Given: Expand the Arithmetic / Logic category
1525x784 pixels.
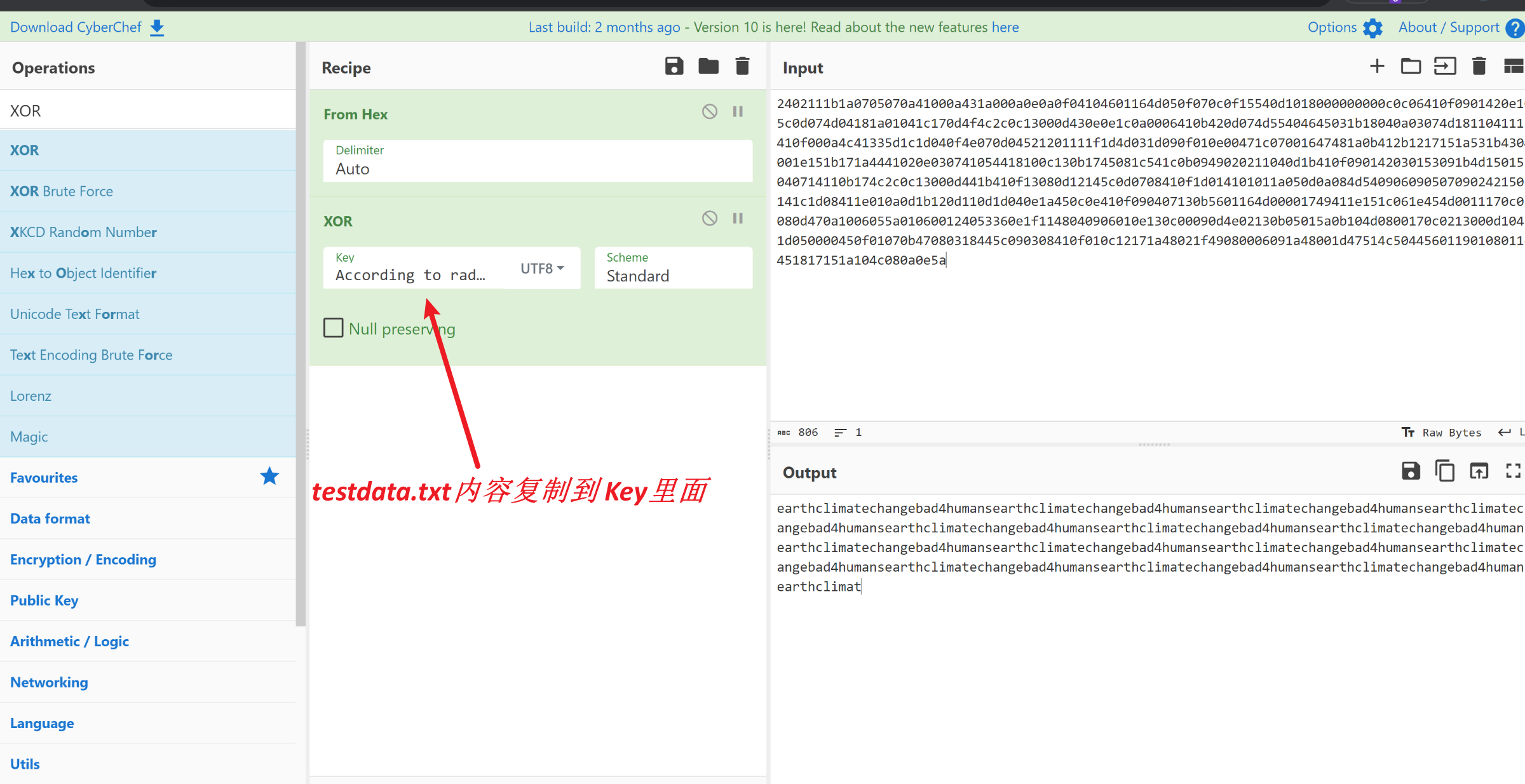Looking at the screenshot, I should 148,642.
